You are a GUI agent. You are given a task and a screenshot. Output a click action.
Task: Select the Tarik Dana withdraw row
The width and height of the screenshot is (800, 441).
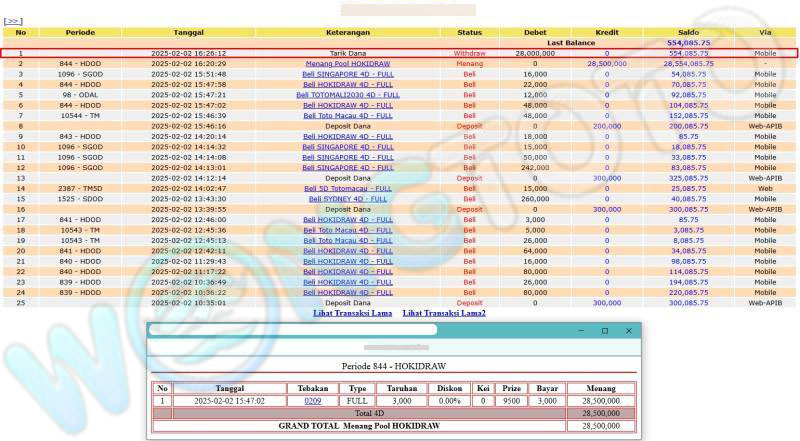(398, 52)
